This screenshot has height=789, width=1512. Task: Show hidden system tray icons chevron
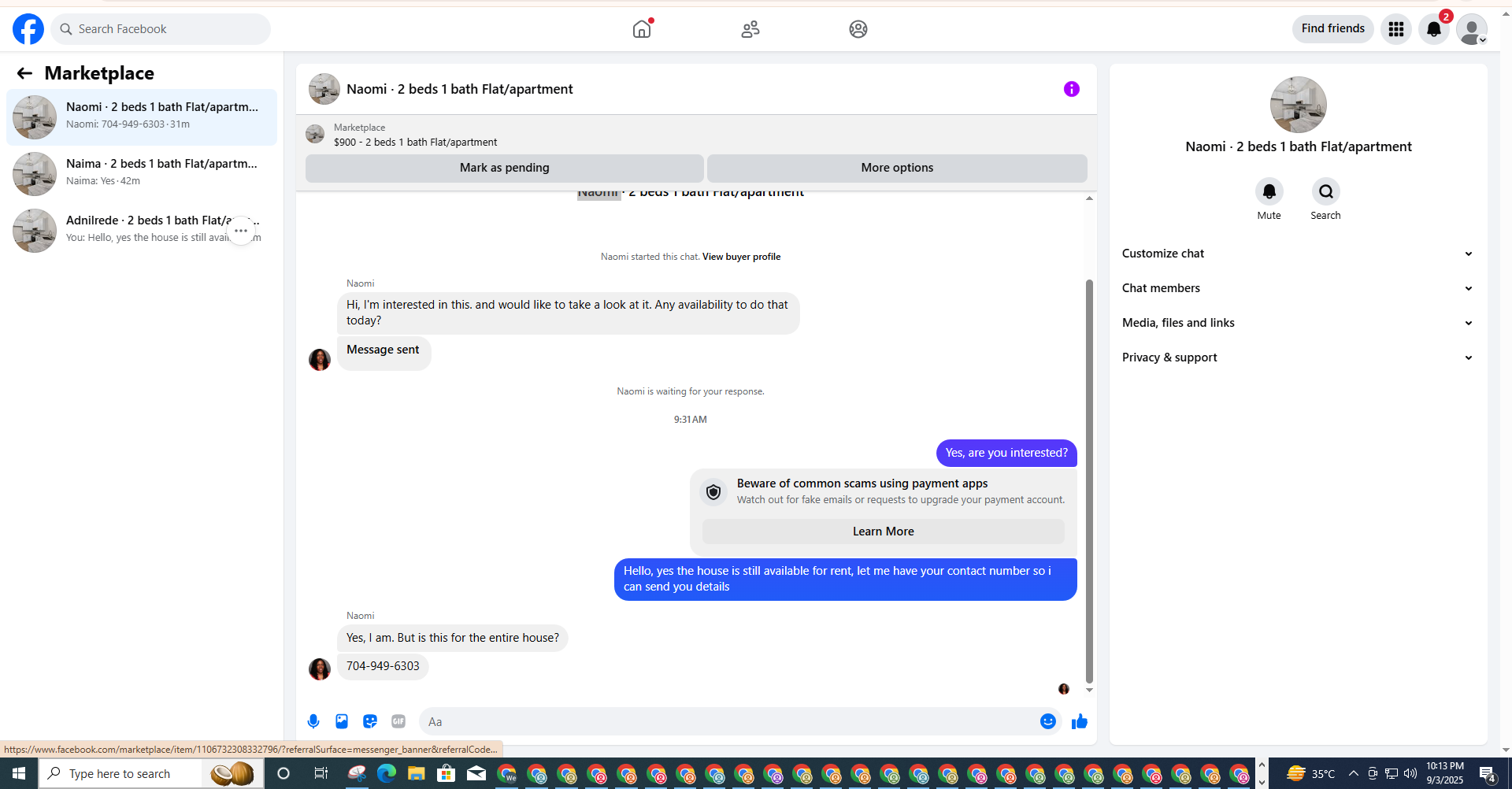[x=1353, y=773]
